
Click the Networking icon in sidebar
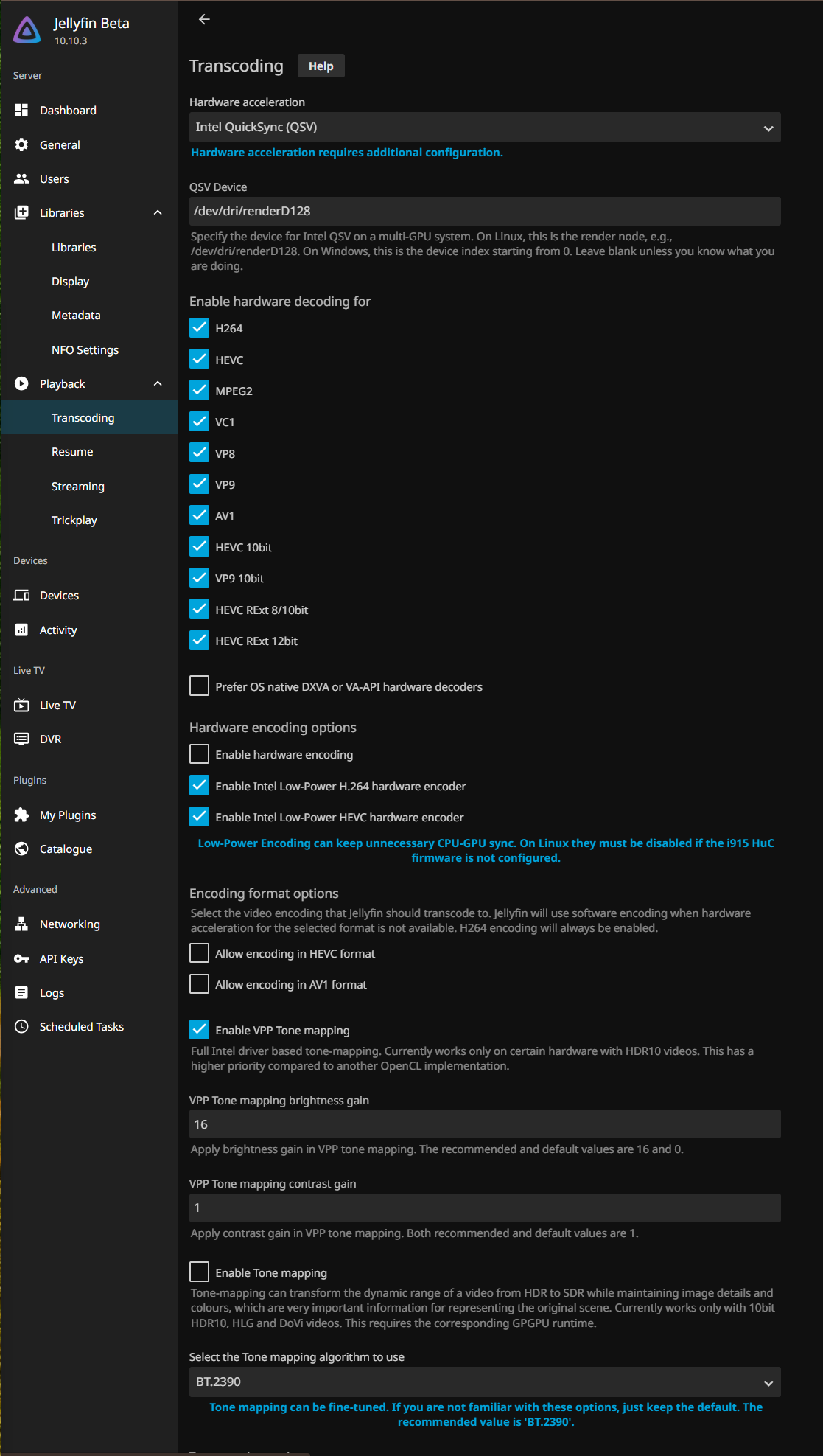[x=21, y=924]
